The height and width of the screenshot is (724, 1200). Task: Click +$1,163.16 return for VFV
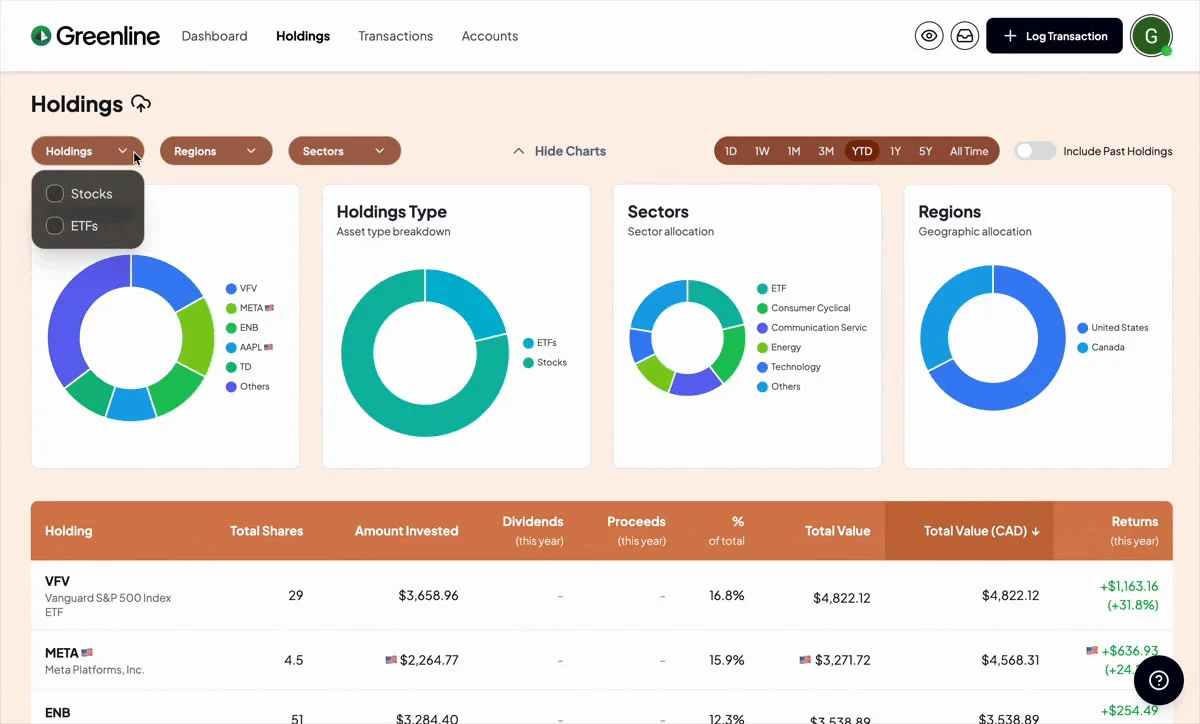coord(1129,586)
